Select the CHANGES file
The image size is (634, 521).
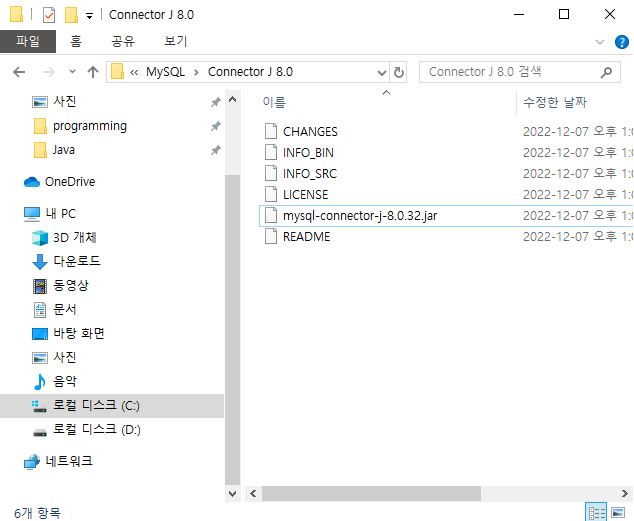coord(310,132)
